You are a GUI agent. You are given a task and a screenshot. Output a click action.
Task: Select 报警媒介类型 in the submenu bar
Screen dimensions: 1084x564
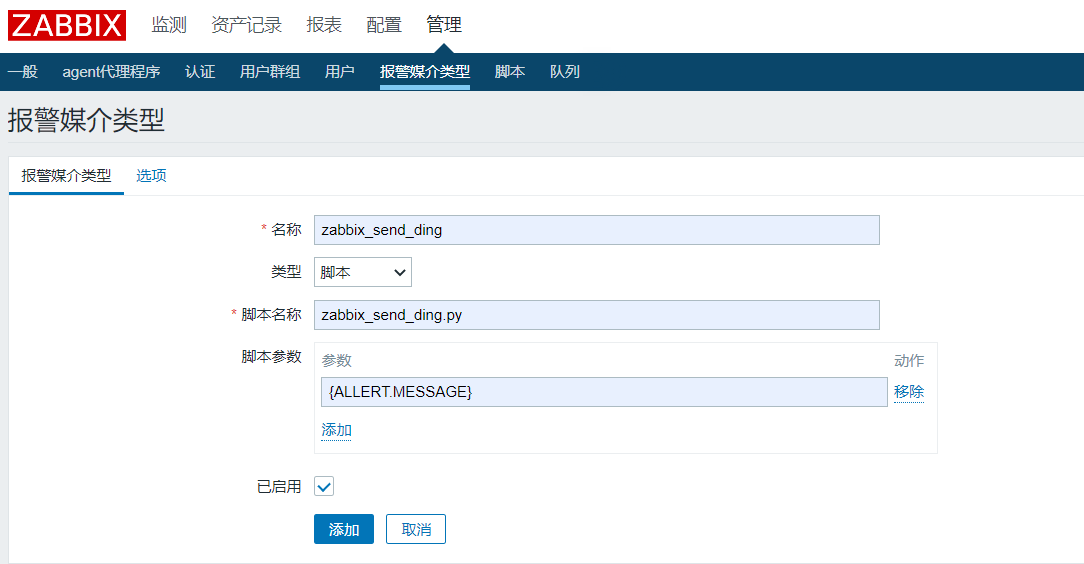424,72
